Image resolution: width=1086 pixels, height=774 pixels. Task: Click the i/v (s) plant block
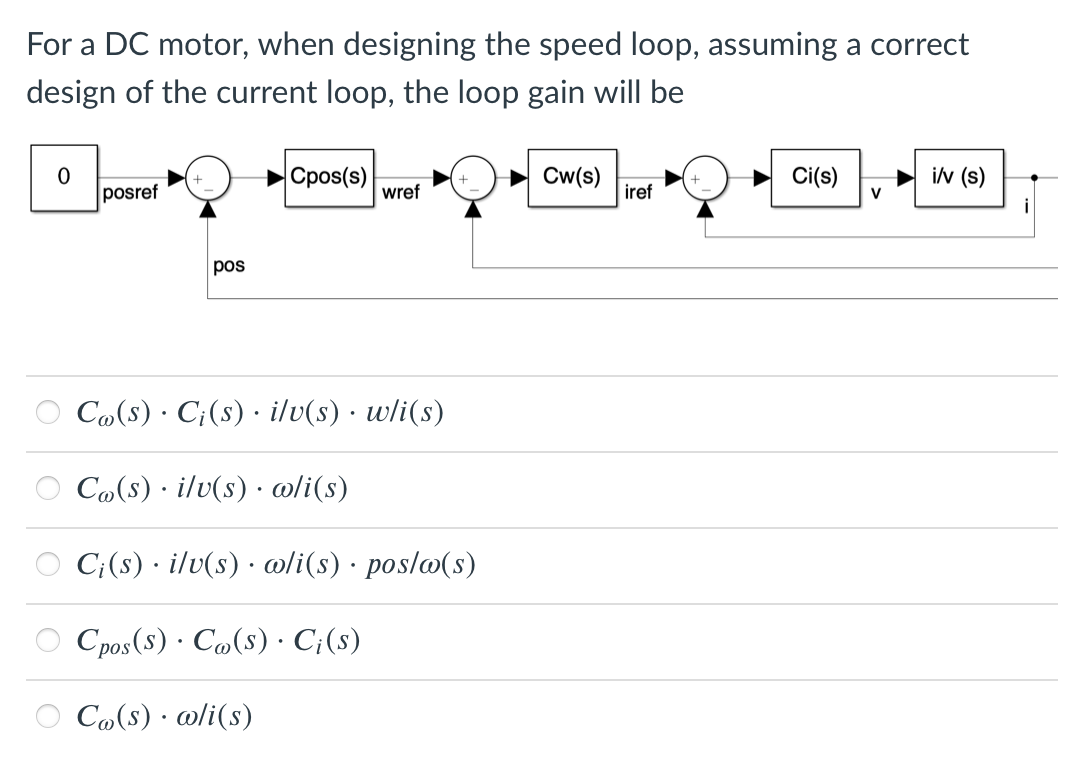pyautogui.click(x=957, y=176)
